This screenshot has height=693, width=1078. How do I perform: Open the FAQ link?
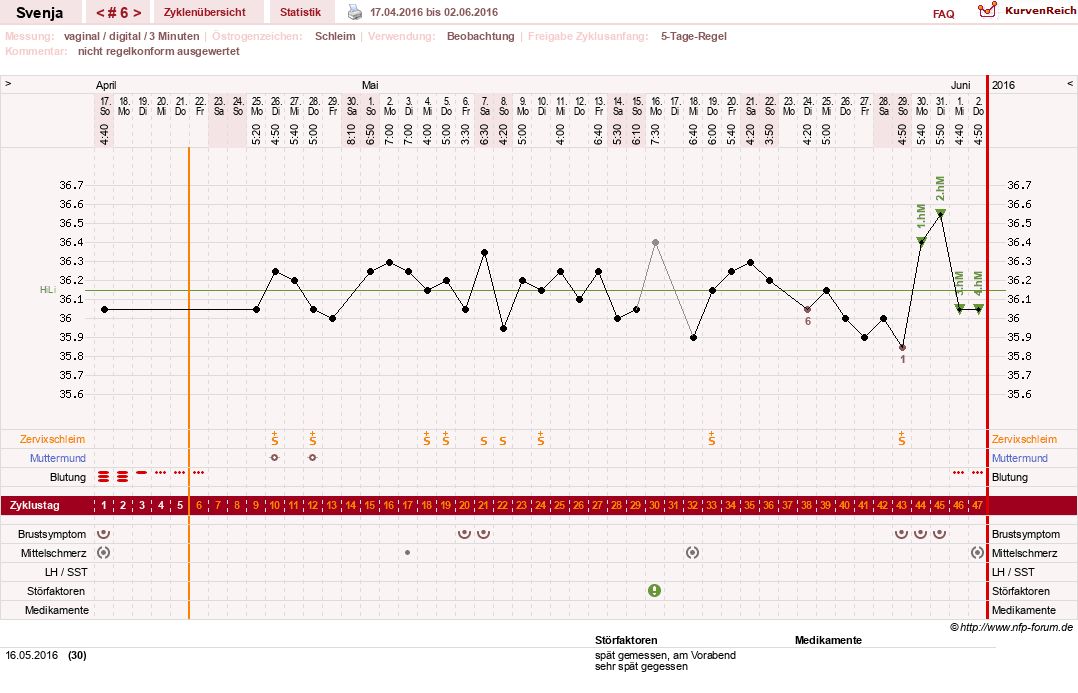[x=943, y=14]
